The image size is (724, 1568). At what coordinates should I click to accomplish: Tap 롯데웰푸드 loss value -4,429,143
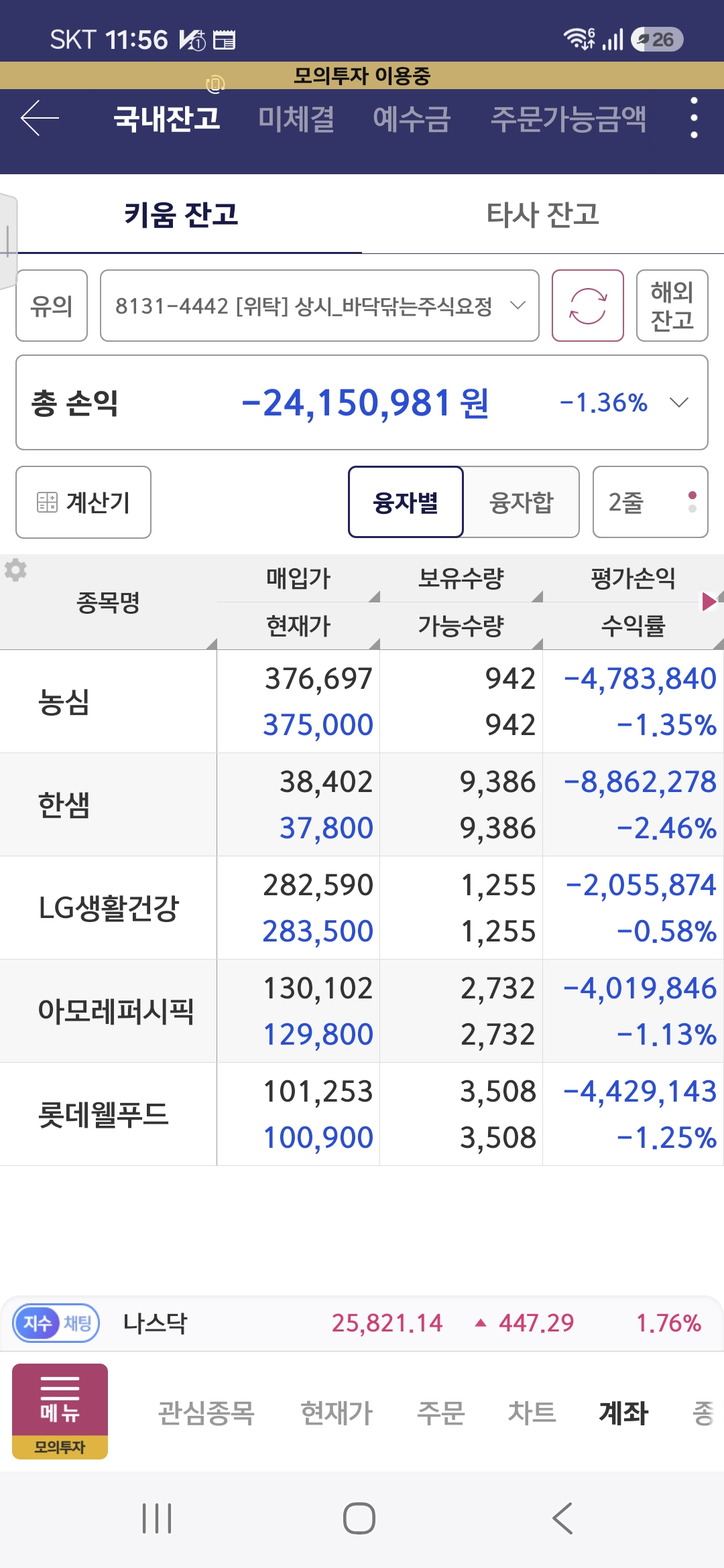click(640, 1092)
